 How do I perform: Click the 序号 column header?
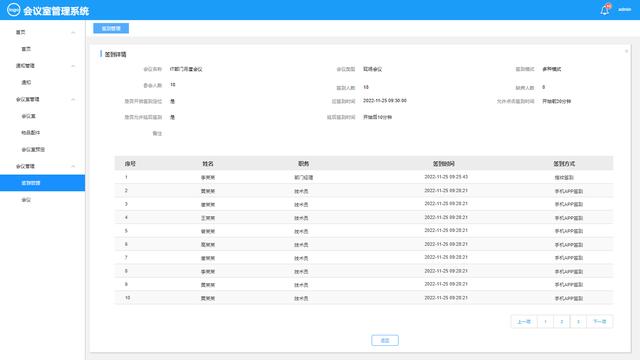[130, 164]
